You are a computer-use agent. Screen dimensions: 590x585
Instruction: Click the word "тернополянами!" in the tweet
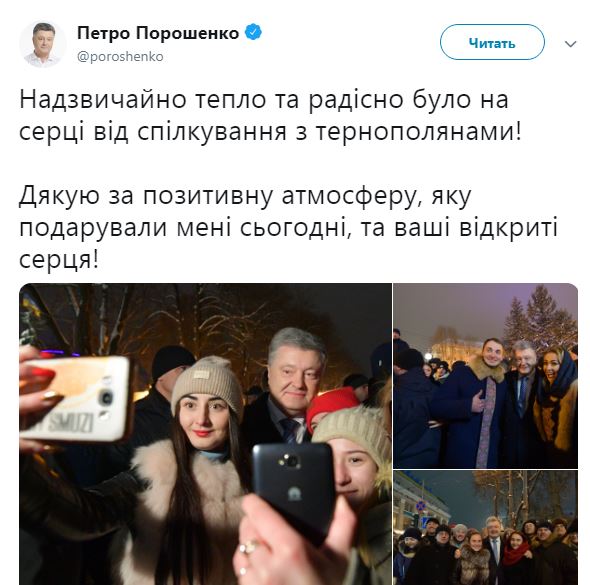click(418, 132)
